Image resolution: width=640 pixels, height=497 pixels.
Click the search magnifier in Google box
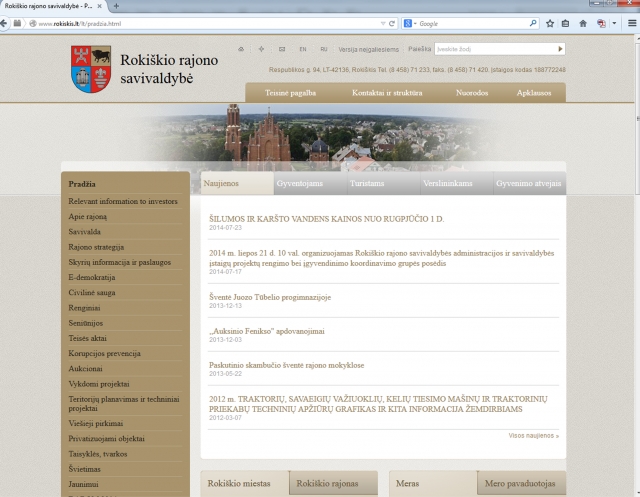click(x=533, y=24)
